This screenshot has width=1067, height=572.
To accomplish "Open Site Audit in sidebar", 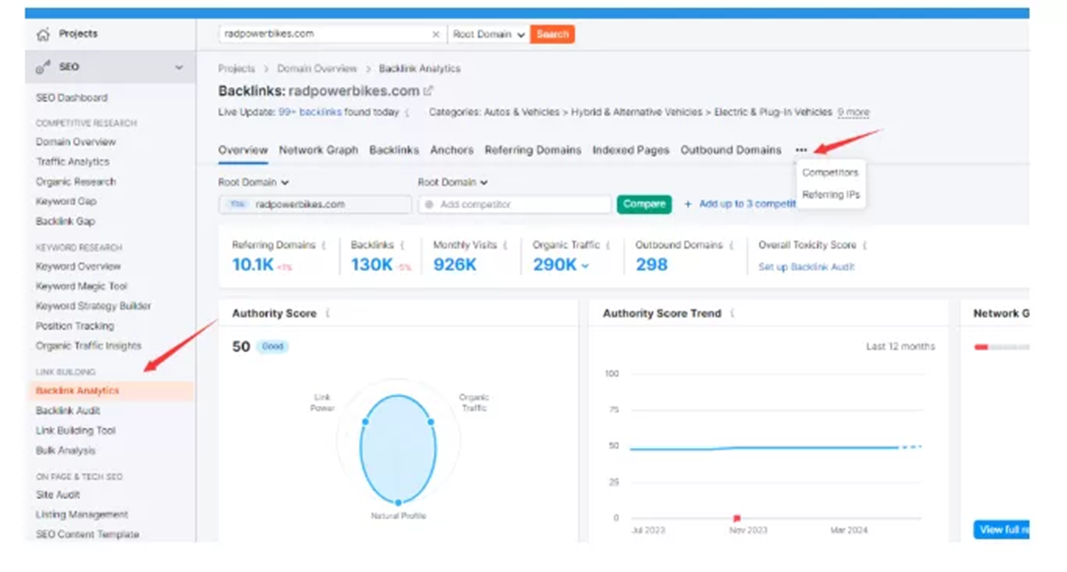I will (x=58, y=495).
